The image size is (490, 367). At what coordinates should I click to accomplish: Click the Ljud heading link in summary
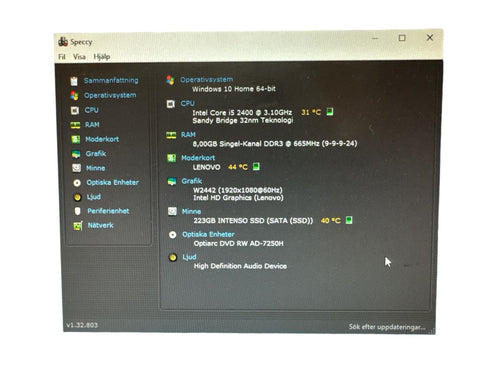point(189,257)
